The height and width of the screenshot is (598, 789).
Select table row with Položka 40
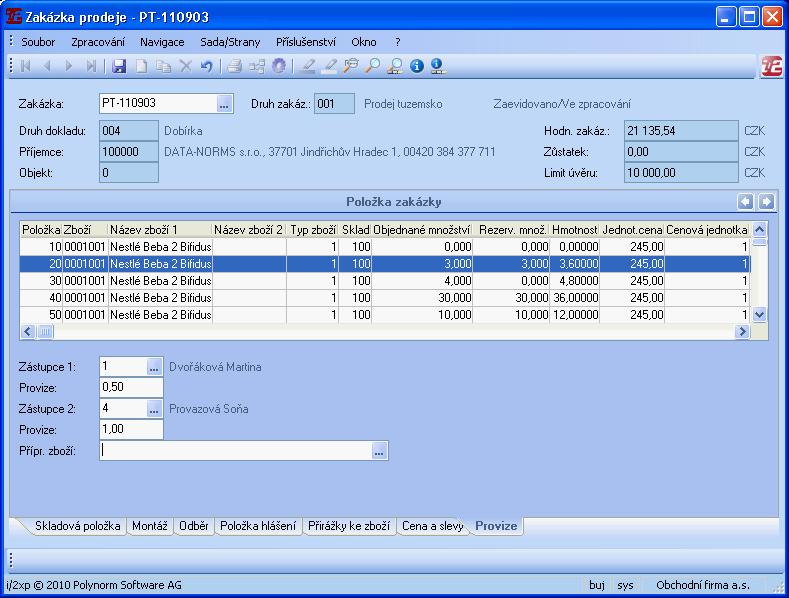[385, 298]
